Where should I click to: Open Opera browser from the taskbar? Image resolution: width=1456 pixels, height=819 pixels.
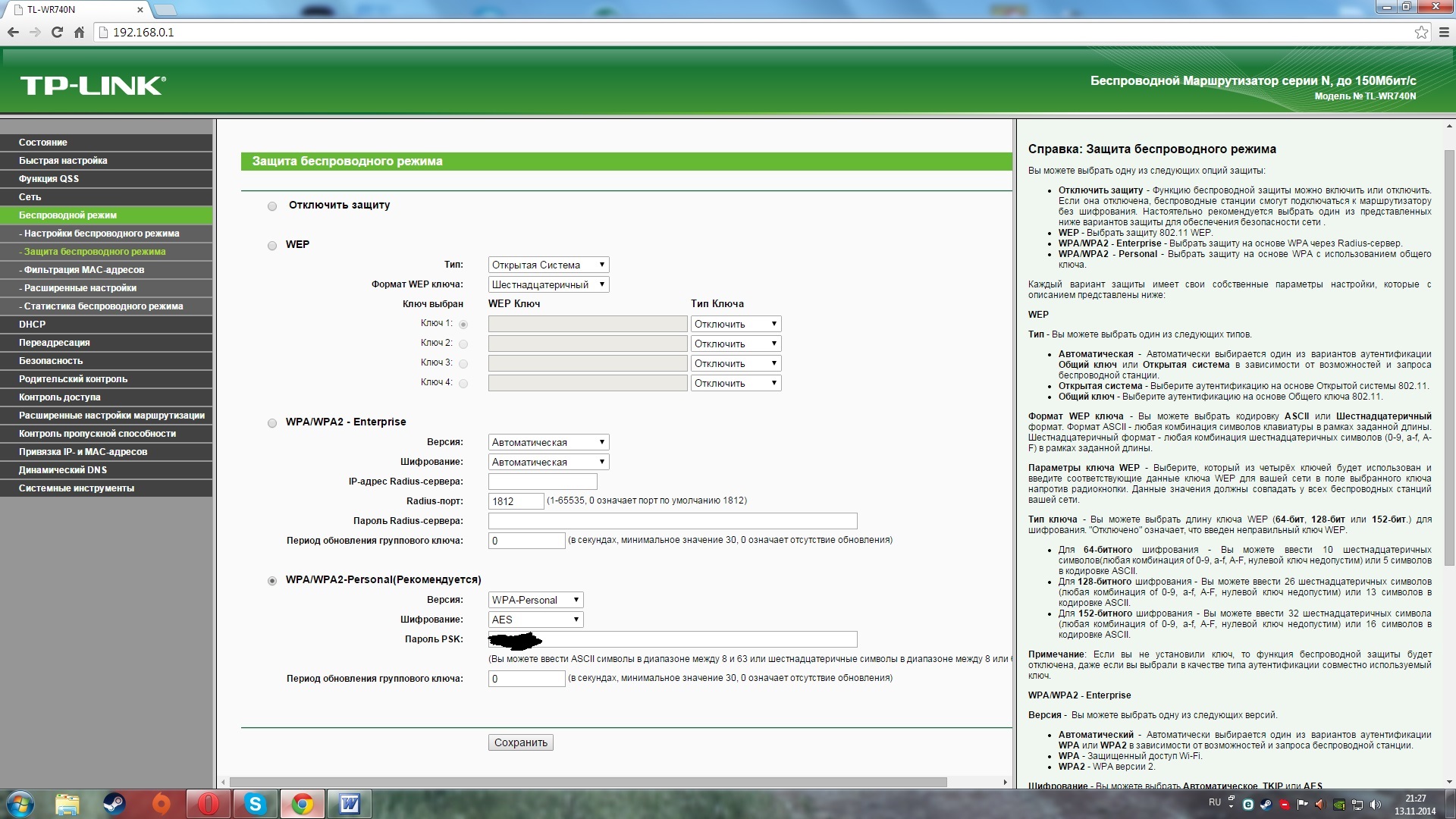coord(209,804)
